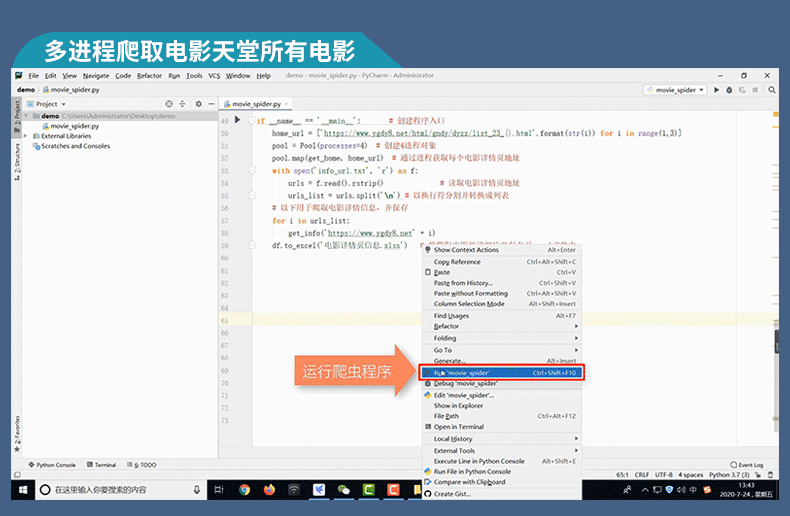The height and width of the screenshot is (516, 790).
Task: Select Debug 'movie_spider' in context menu
Action: (x=501, y=383)
